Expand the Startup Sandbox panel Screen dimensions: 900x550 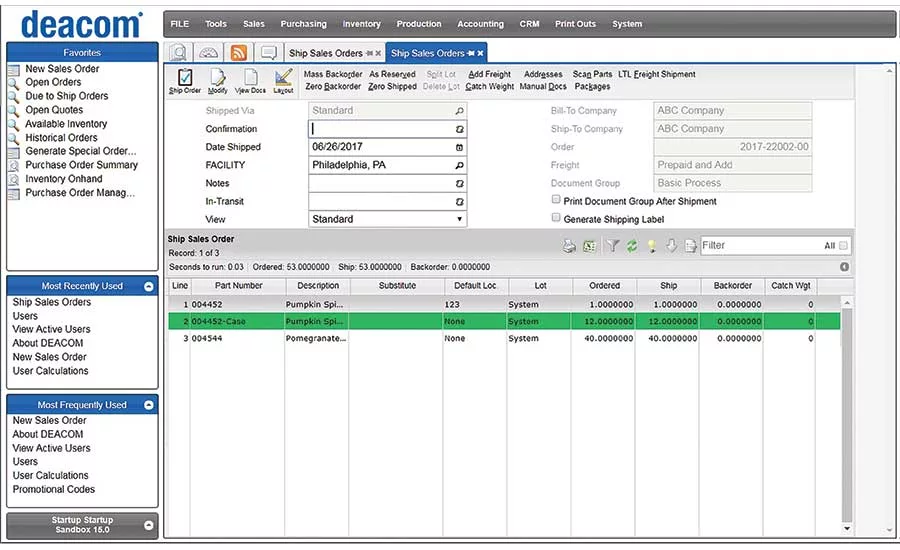coord(149,525)
